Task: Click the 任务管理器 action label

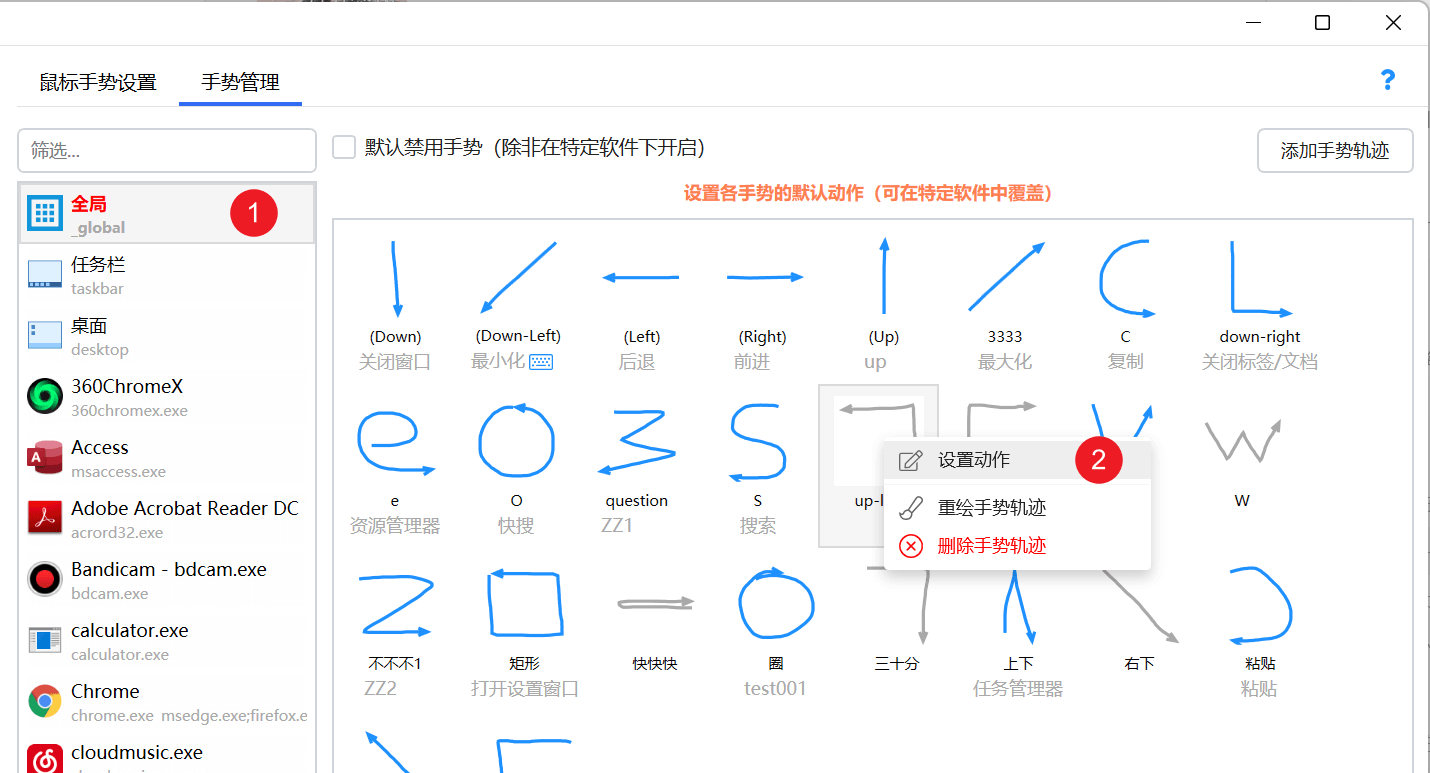Action: (1018, 689)
